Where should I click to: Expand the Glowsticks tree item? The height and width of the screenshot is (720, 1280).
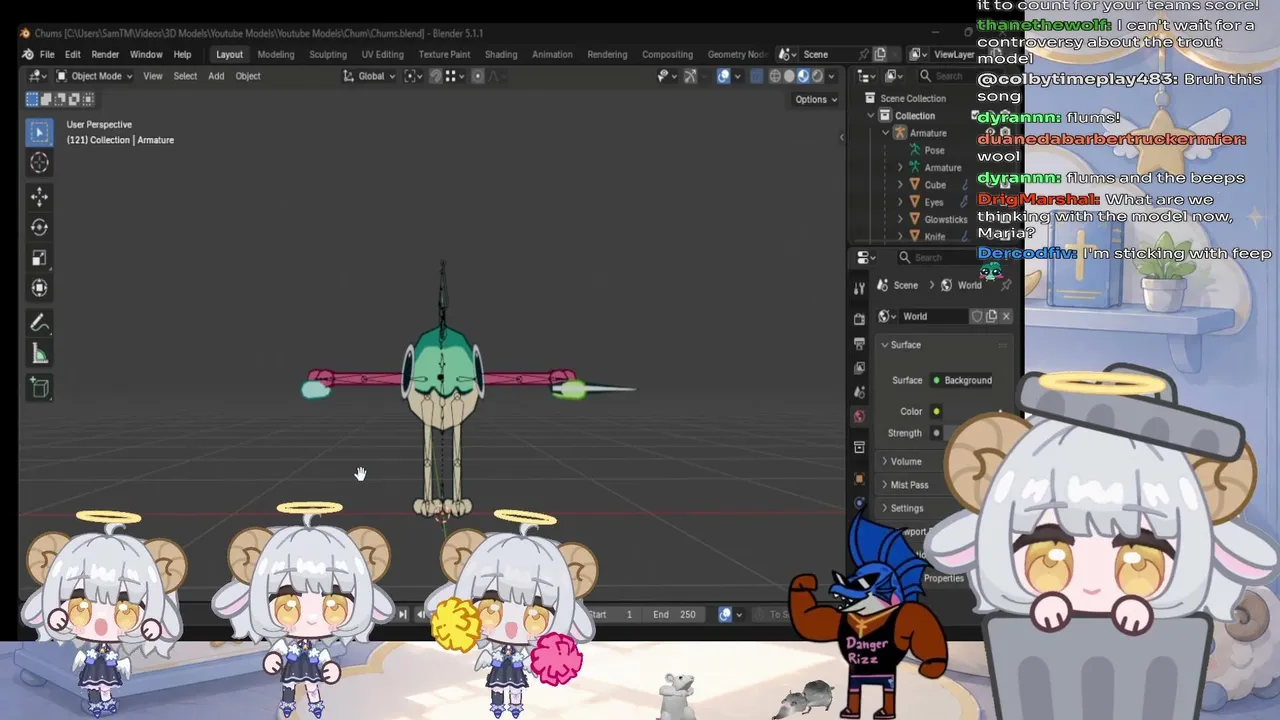(x=900, y=219)
